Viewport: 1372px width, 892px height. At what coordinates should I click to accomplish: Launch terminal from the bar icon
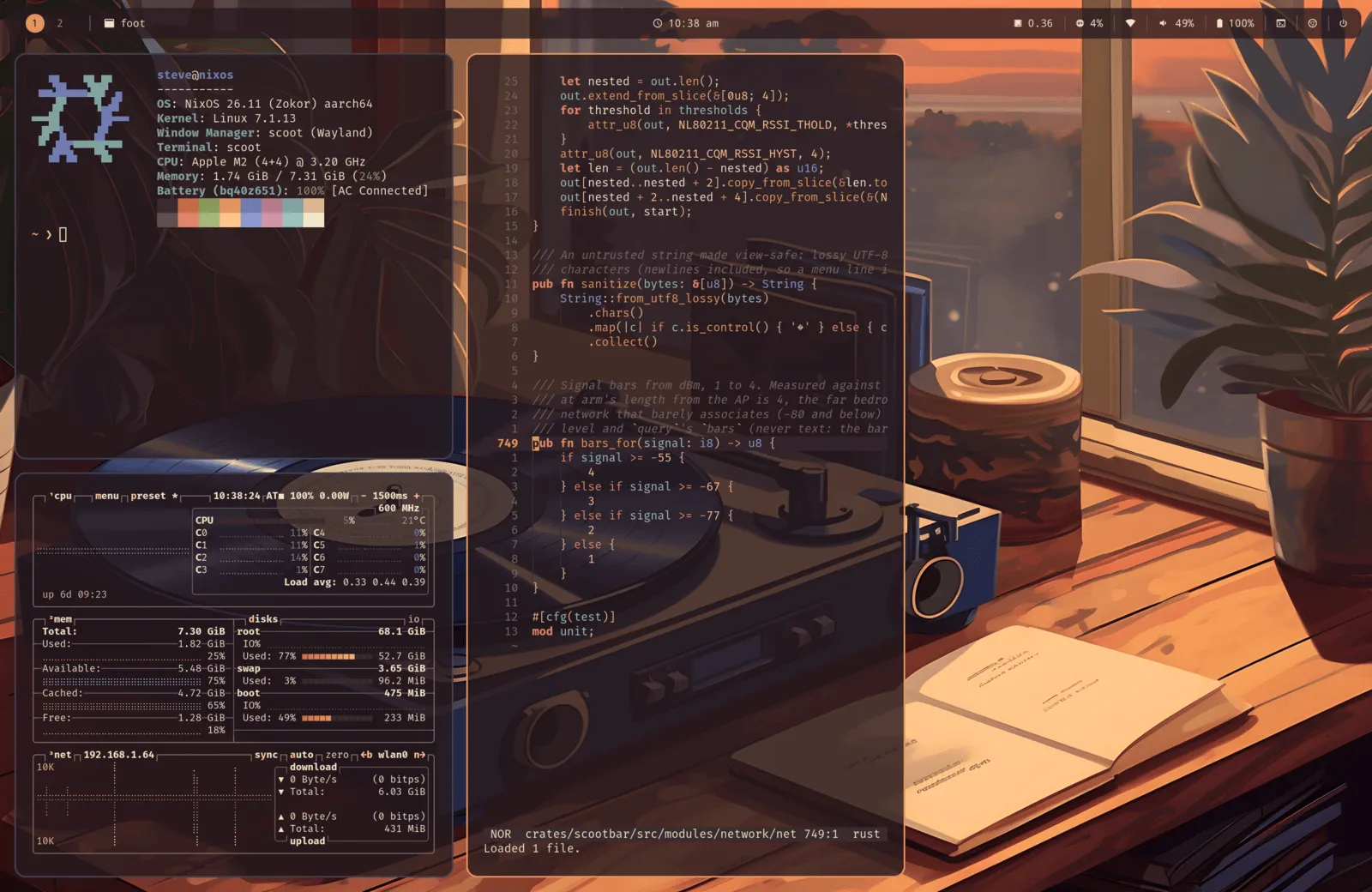click(x=1281, y=23)
